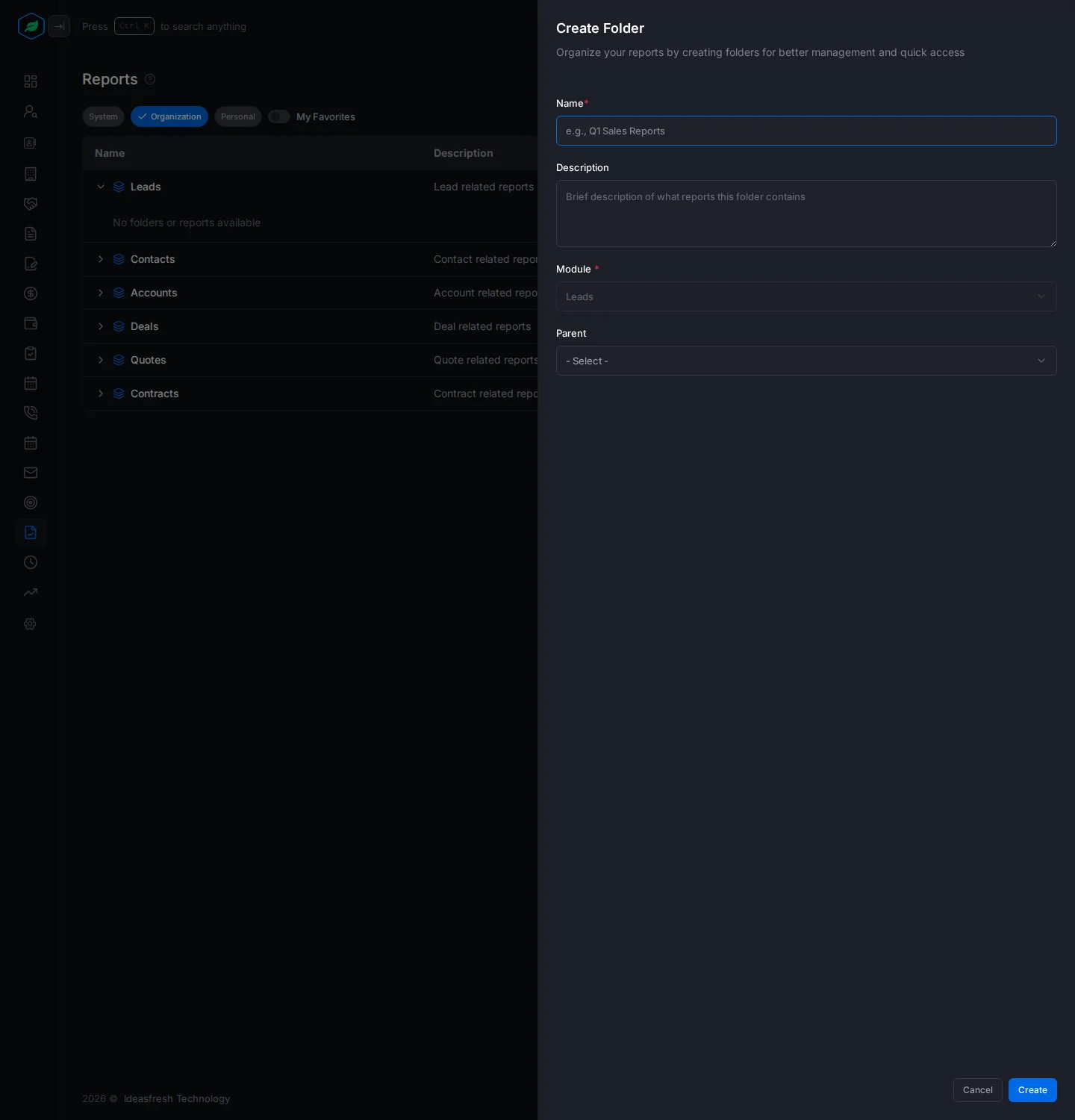Expand the Contracts folder row
This screenshot has width=1075, height=1120.
[x=101, y=393]
